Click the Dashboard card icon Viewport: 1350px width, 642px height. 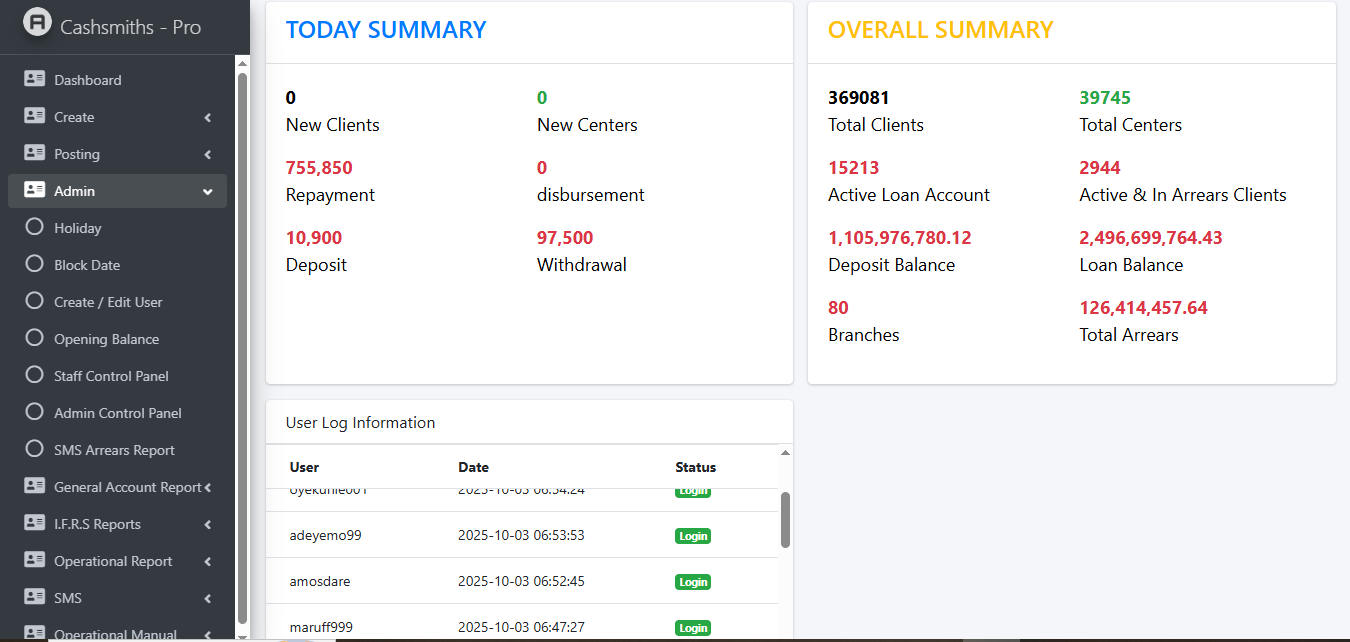35,79
